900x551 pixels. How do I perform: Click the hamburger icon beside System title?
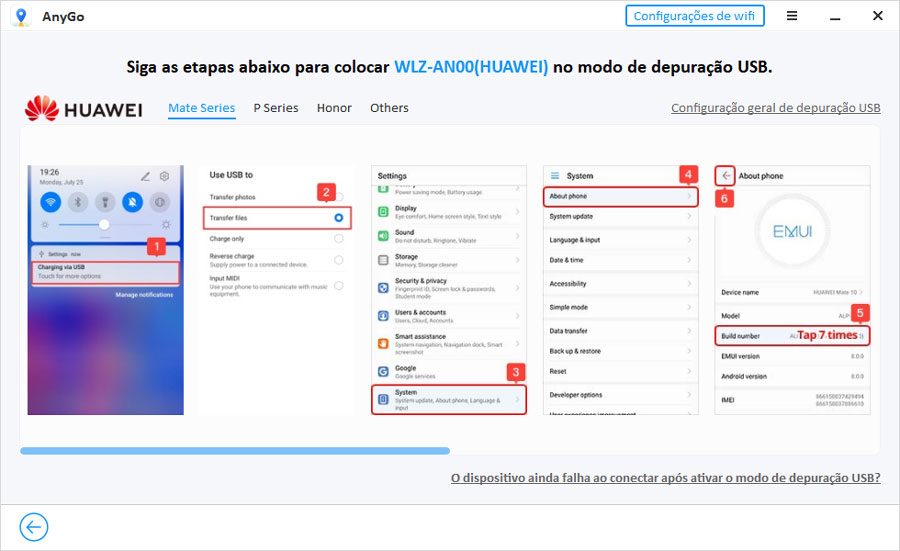click(x=555, y=176)
